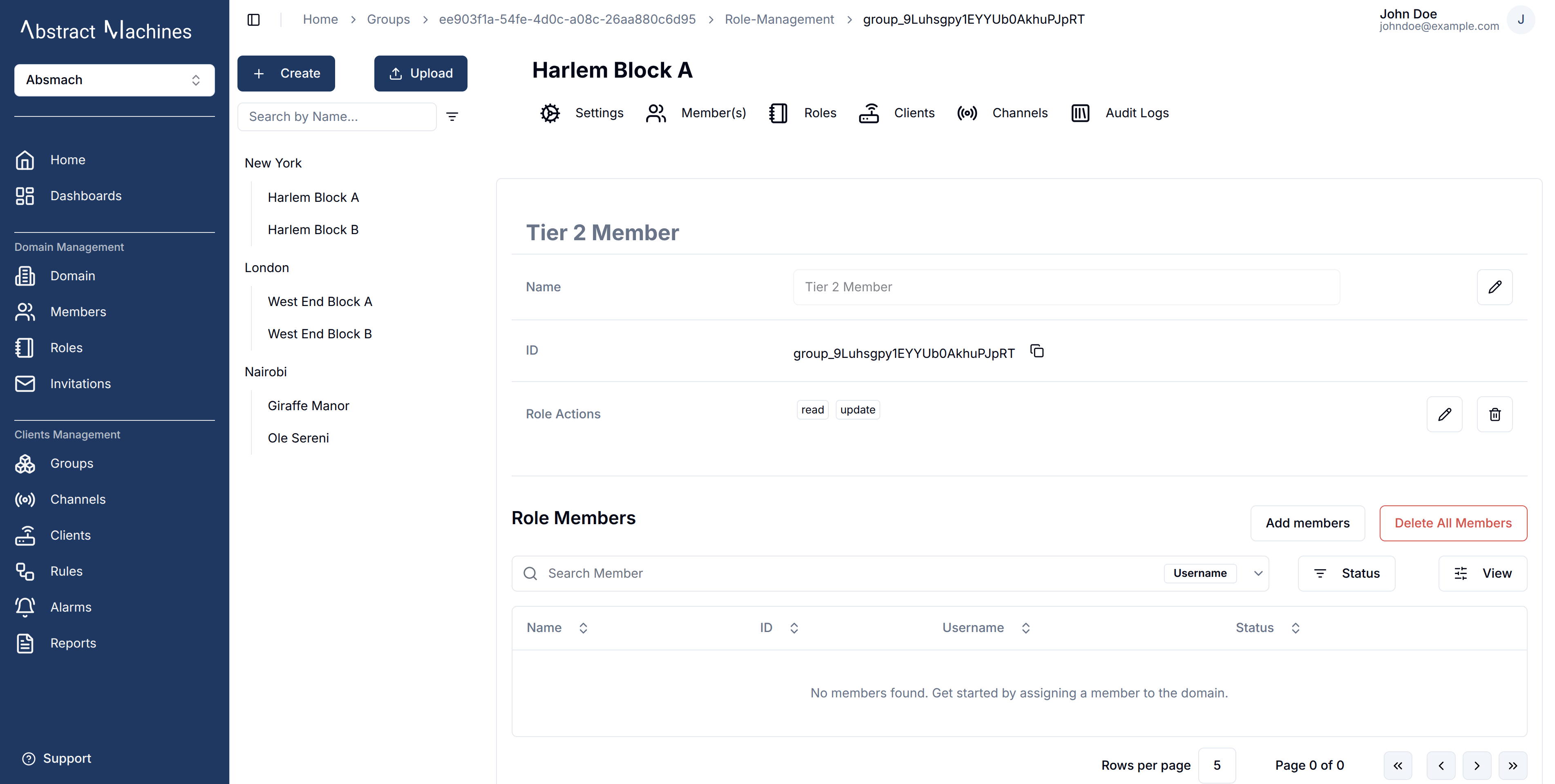
Task: Open the Support help link
Action: tap(57, 759)
